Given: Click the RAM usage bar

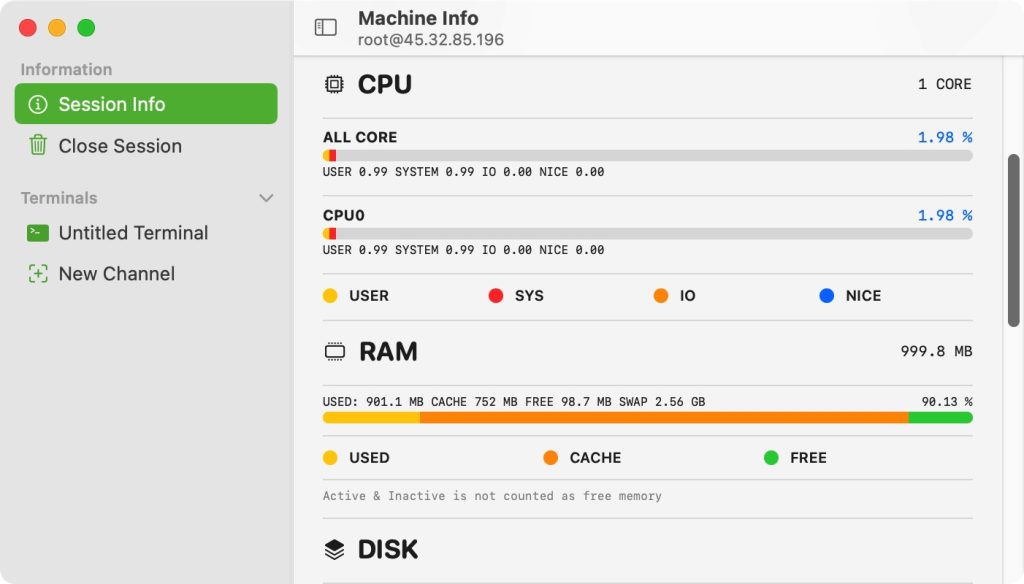Looking at the screenshot, I should (x=647, y=418).
